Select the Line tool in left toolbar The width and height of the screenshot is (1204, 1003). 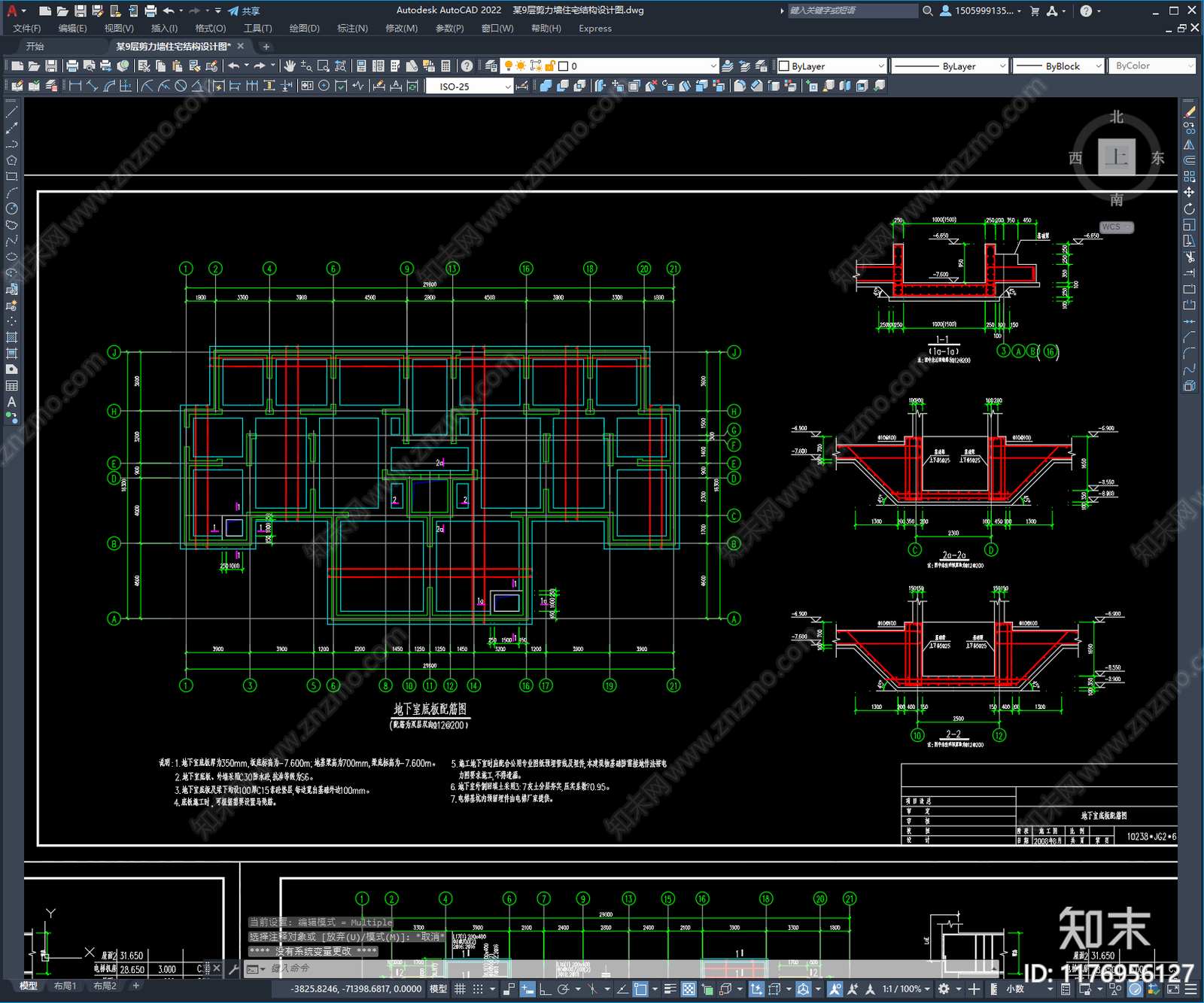(11, 111)
